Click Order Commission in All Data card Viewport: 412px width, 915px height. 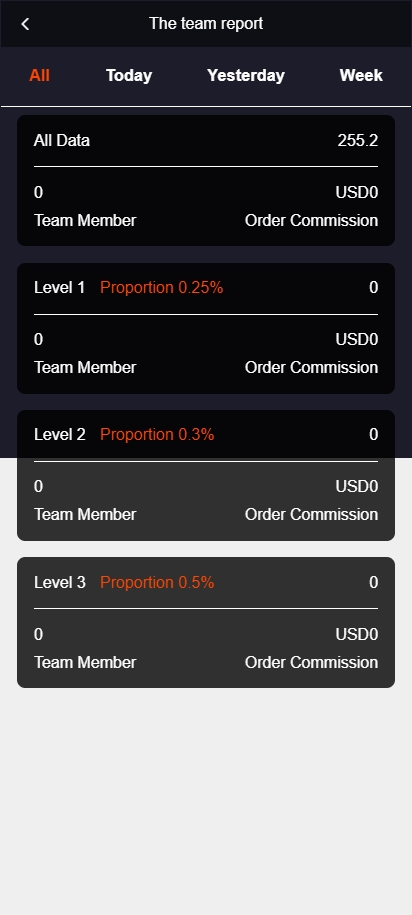pyautogui.click(x=312, y=221)
